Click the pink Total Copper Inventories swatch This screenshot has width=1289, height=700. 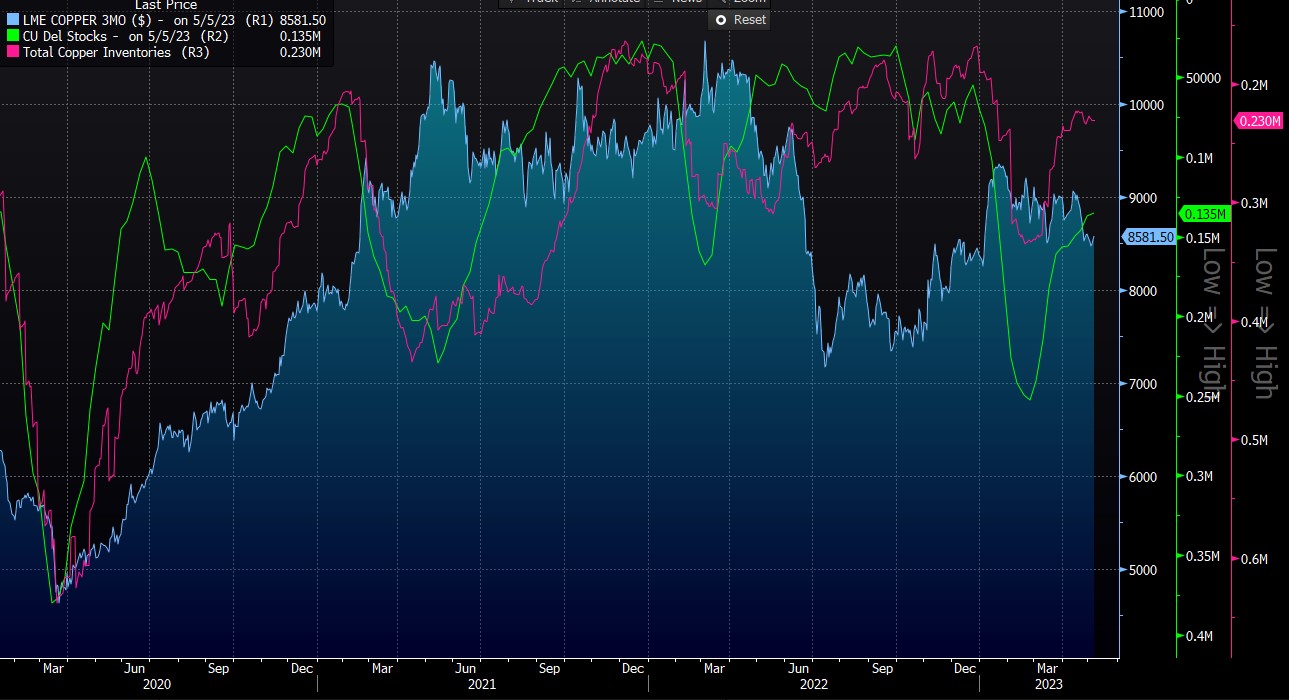pos(12,52)
